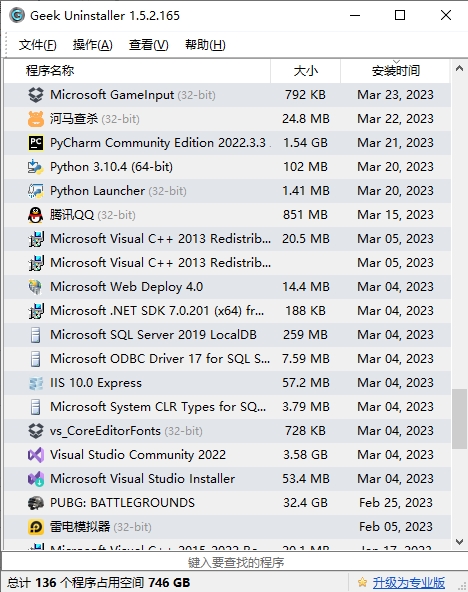Select the 河马查杀 program icon
The height and width of the screenshot is (592, 468).
36,119
